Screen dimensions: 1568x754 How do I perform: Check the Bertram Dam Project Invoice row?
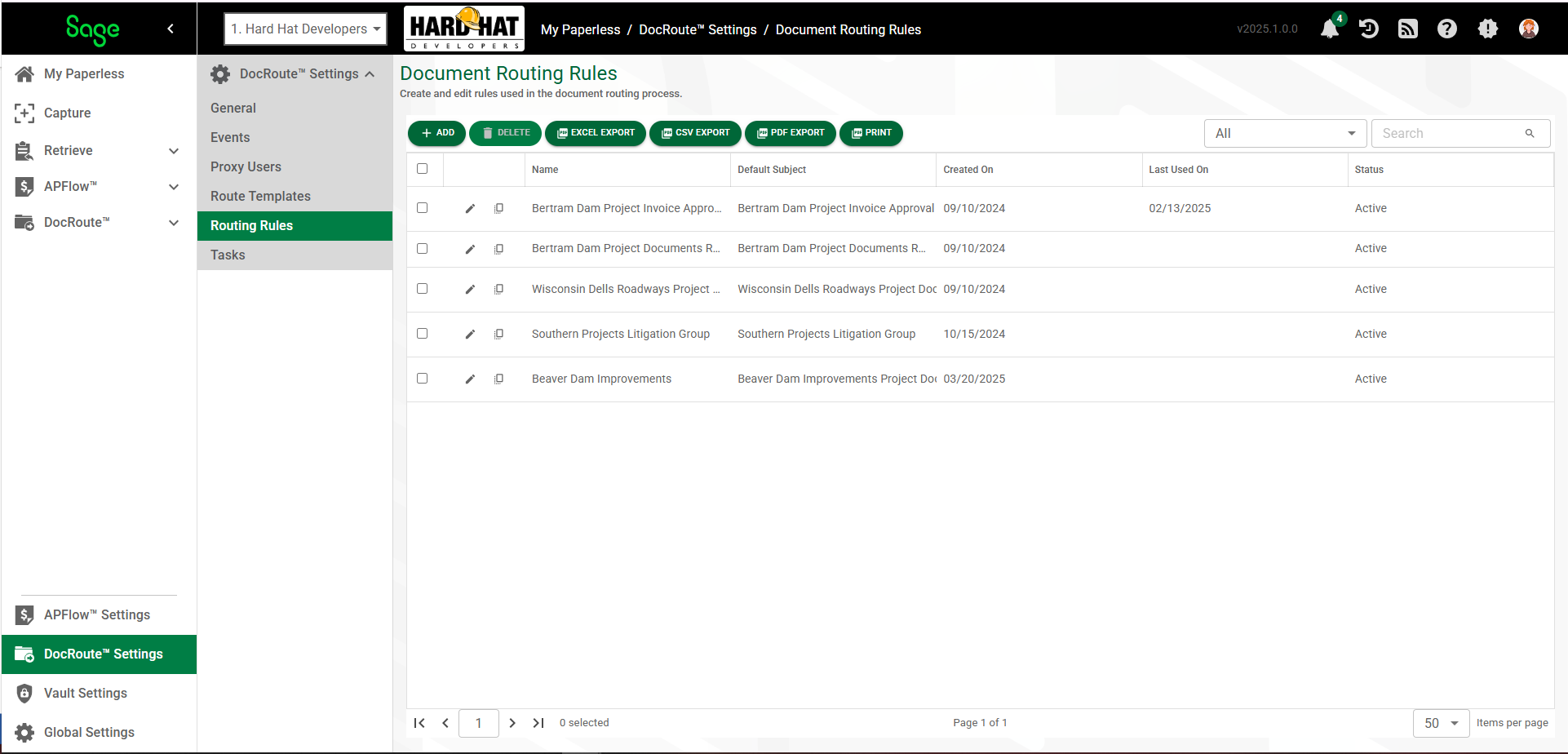pos(422,208)
